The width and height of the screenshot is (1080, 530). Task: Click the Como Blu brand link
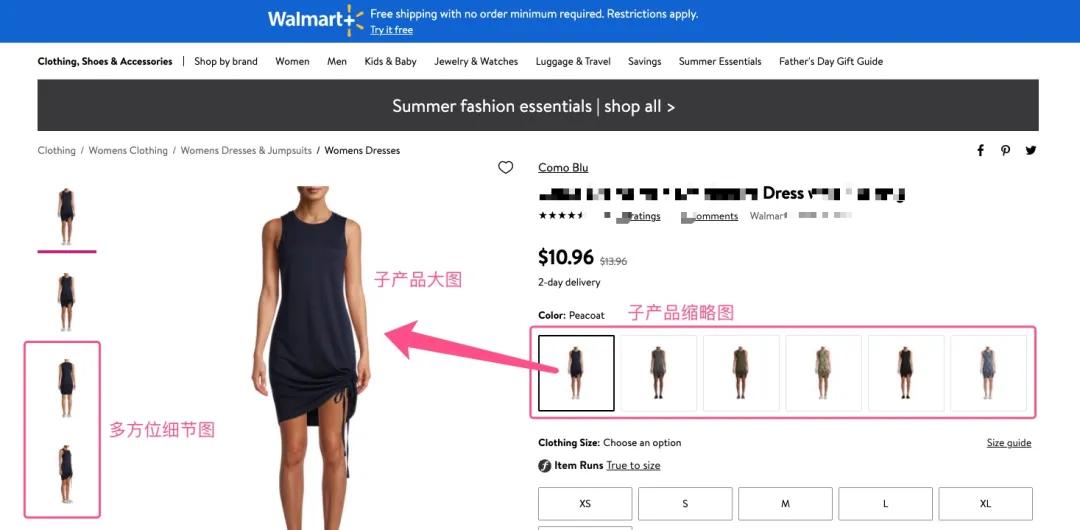(x=563, y=167)
